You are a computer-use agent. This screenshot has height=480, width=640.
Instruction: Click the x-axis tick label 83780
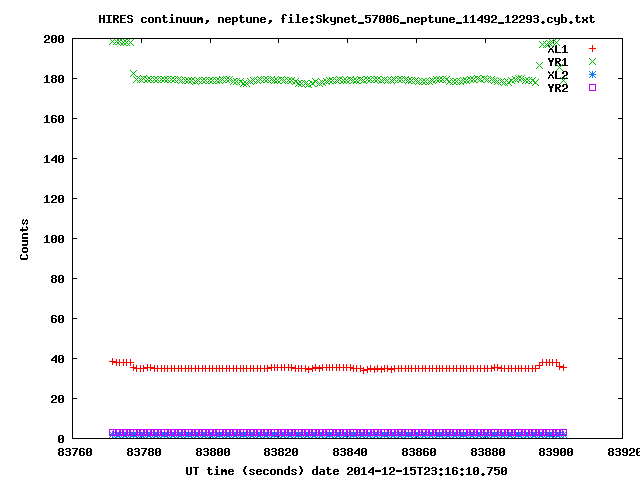pyautogui.click(x=144, y=452)
